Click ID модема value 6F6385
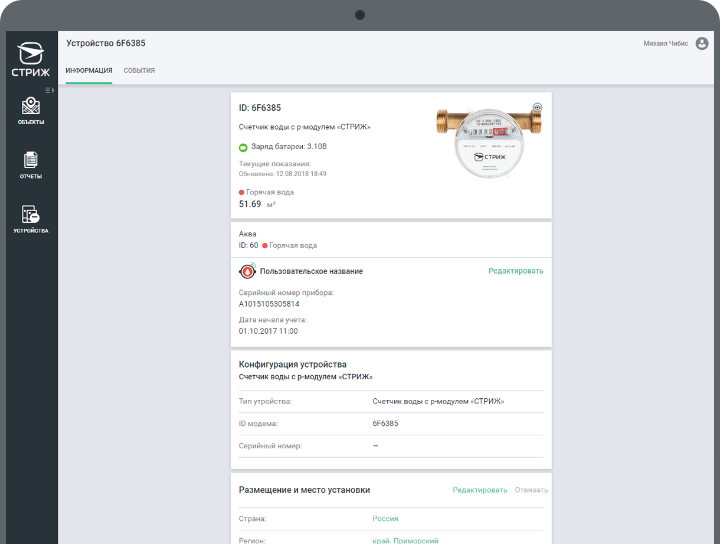 [x=385, y=424]
